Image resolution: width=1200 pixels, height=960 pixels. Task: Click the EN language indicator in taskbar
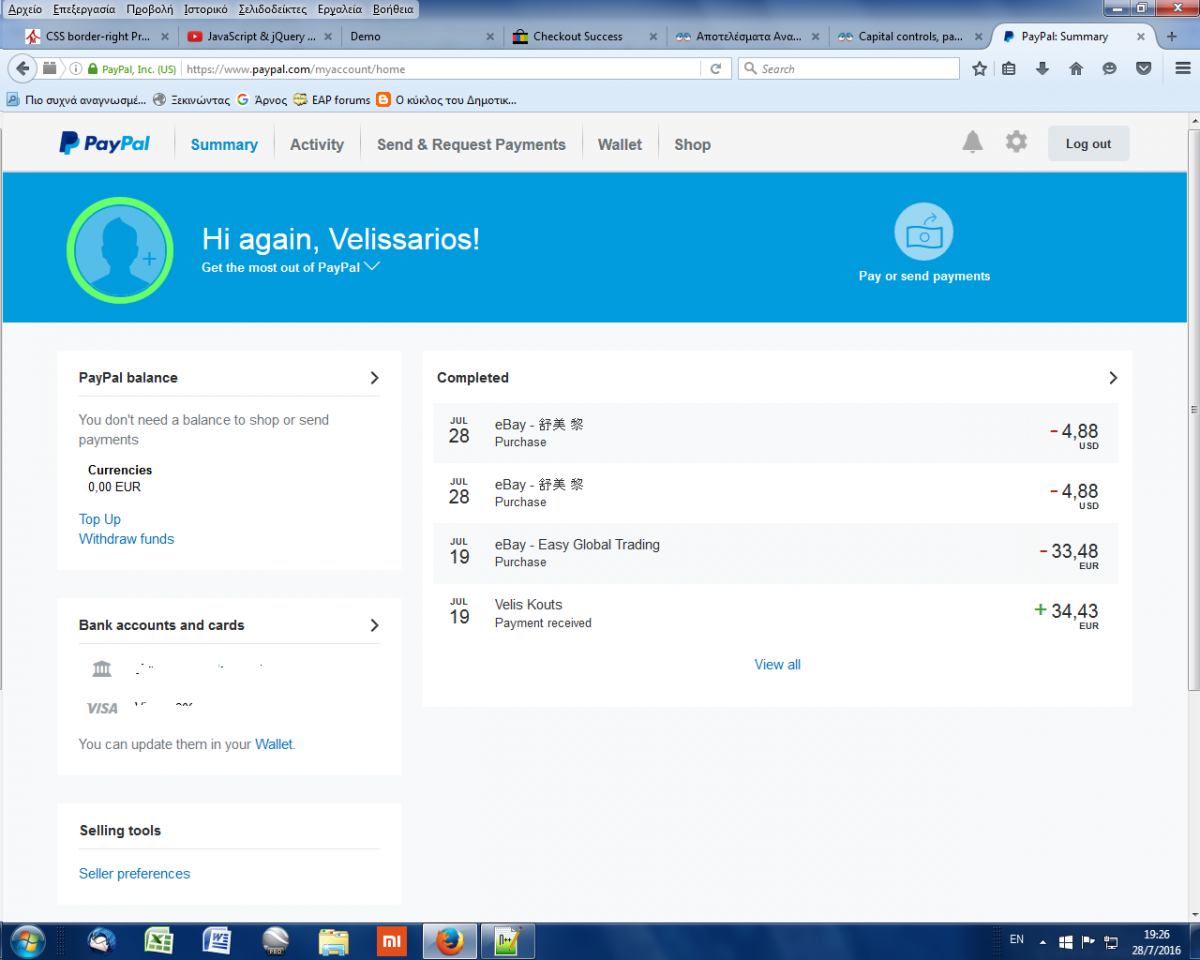click(1017, 939)
